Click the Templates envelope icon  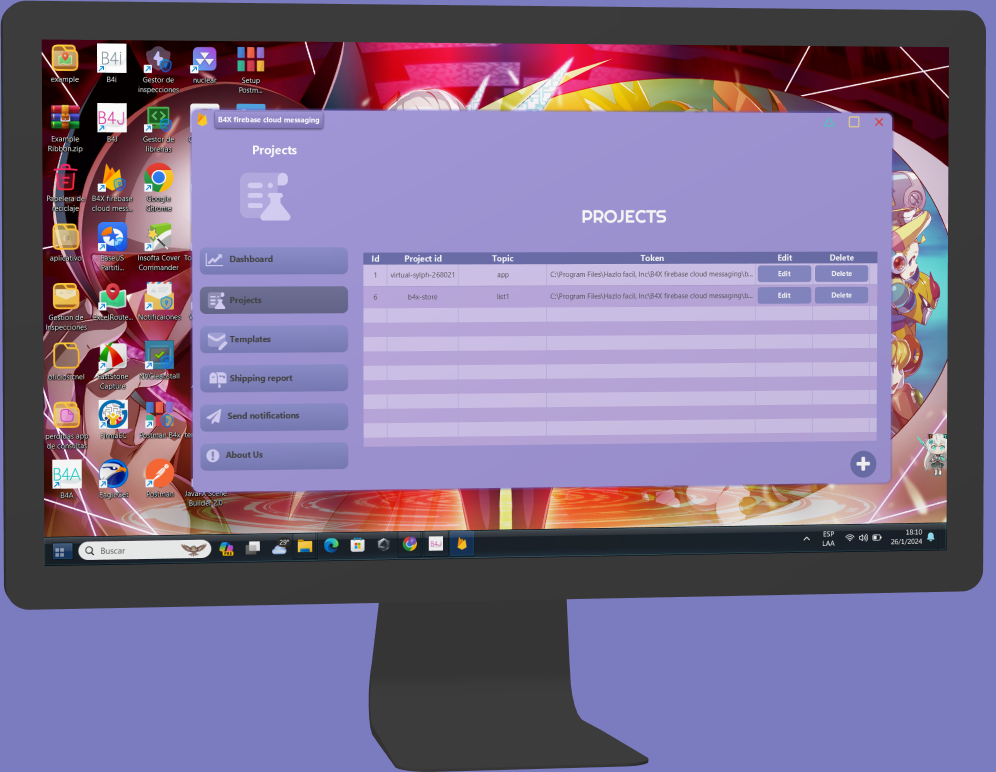click(216, 338)
